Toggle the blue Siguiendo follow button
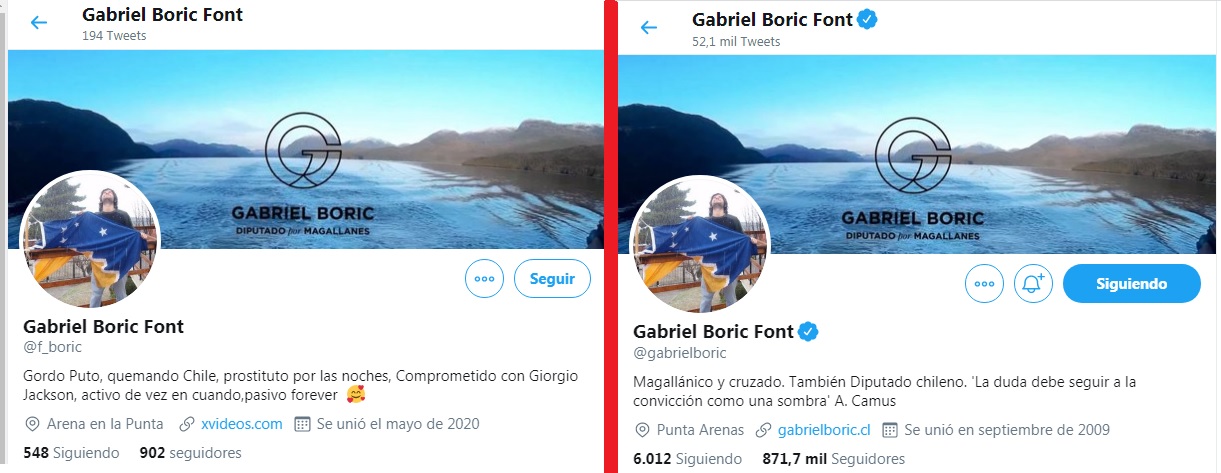The height and width of the screenshot is (473, 1221). pyautogui.click(x=1131, y=284)
